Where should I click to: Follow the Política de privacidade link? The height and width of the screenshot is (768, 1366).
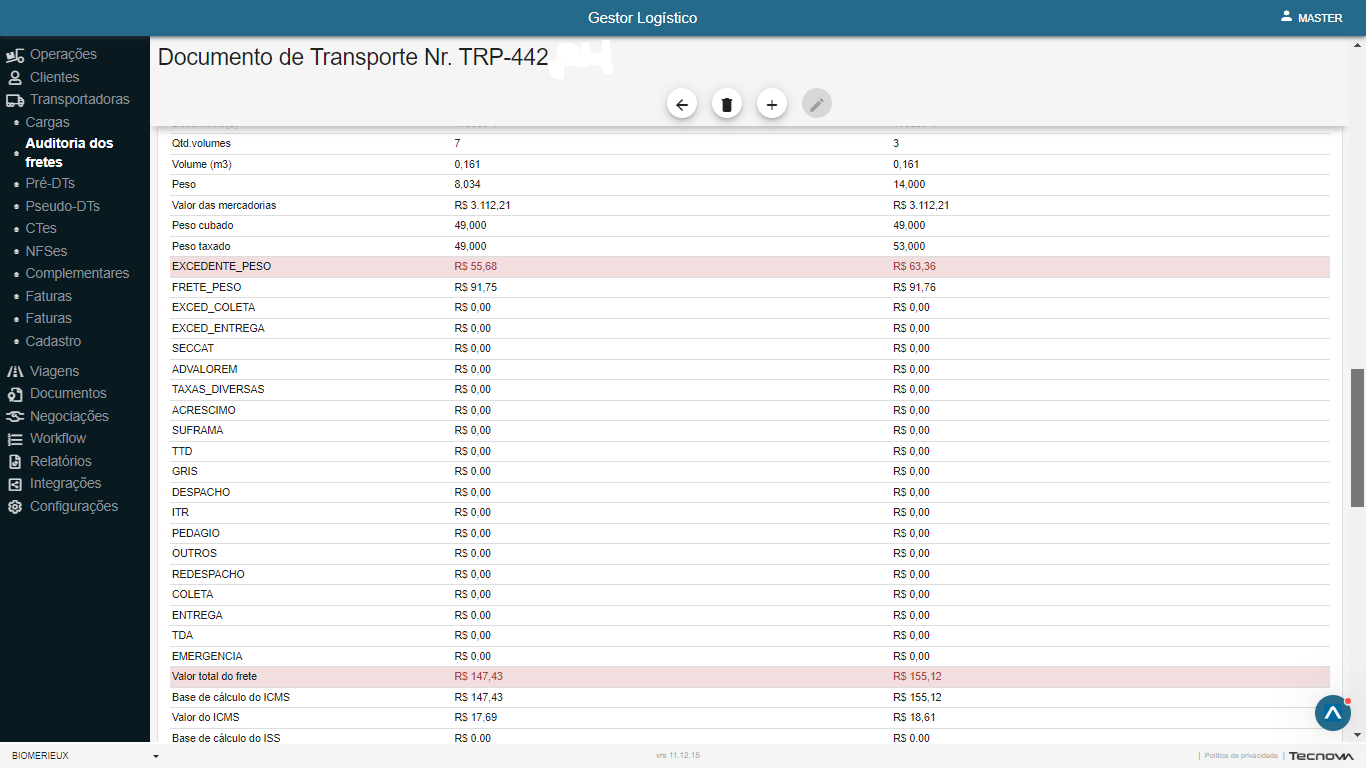[x=1241, y=756]
